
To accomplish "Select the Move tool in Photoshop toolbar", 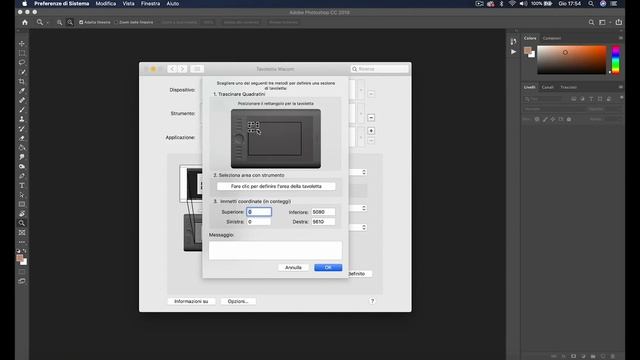I will tap(22, 43).
